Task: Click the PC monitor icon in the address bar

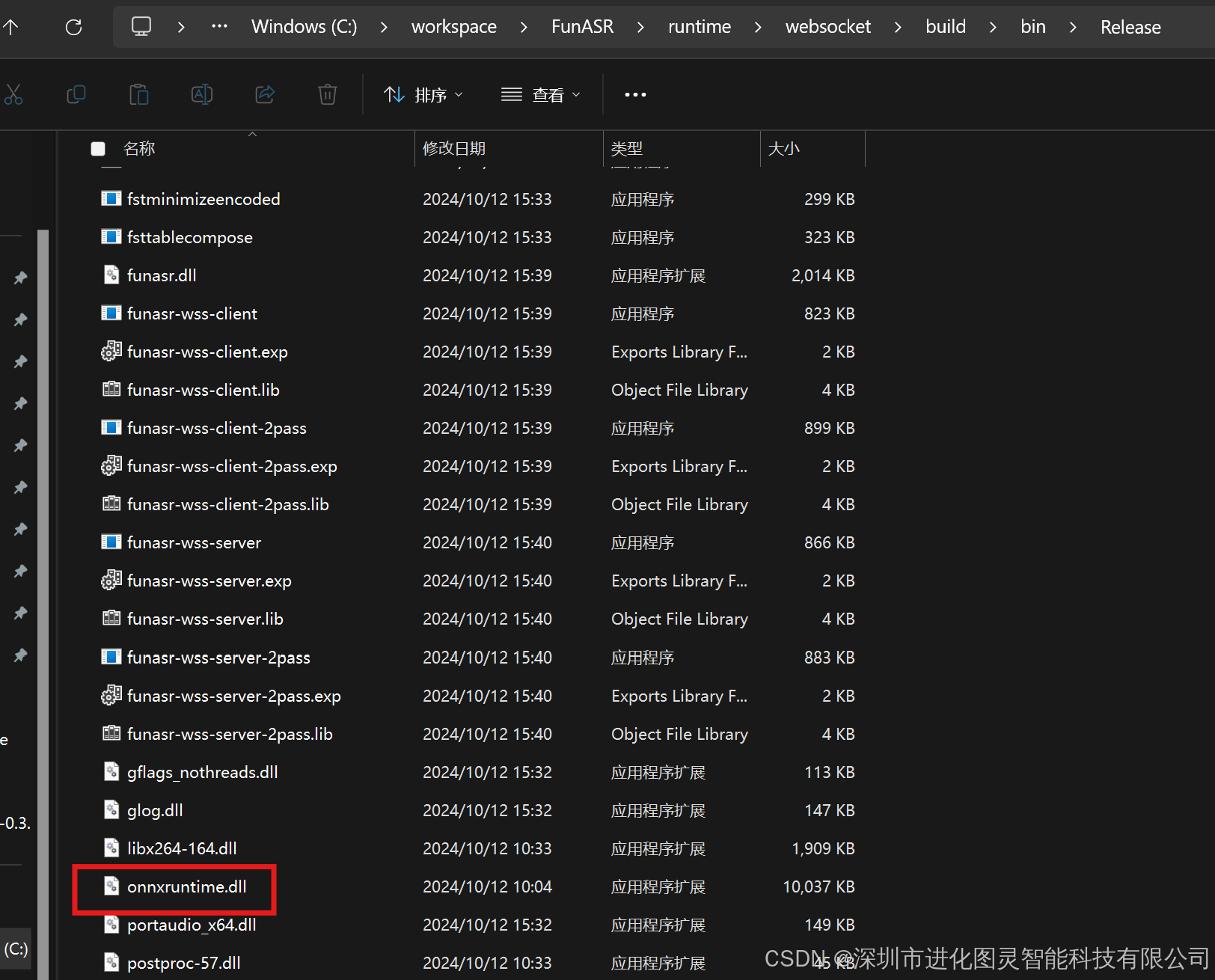Action: click(x=141, y=27)
